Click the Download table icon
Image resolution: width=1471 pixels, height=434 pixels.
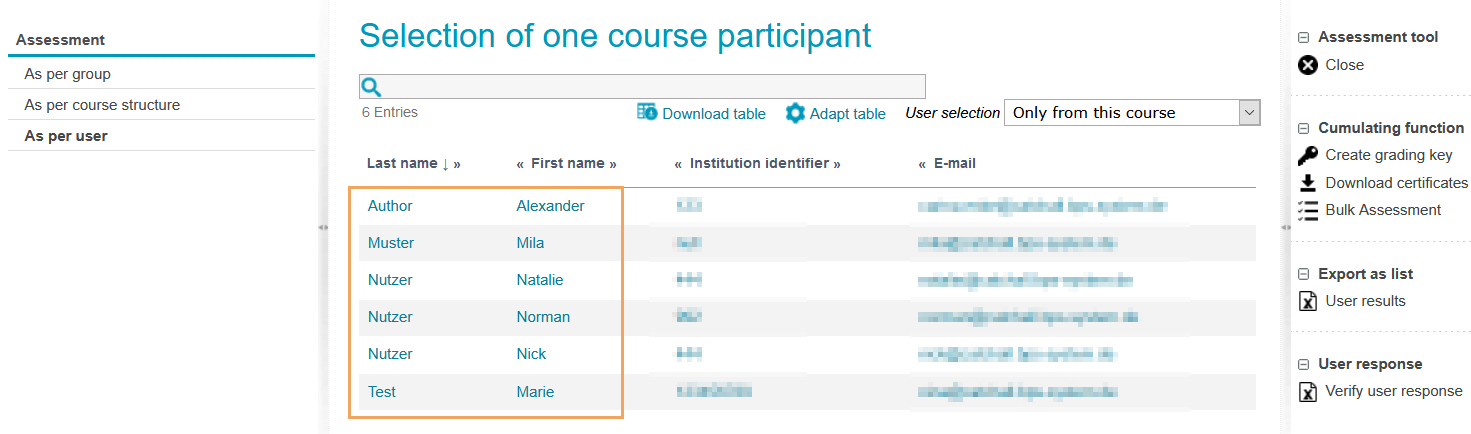tap(647, 113)
